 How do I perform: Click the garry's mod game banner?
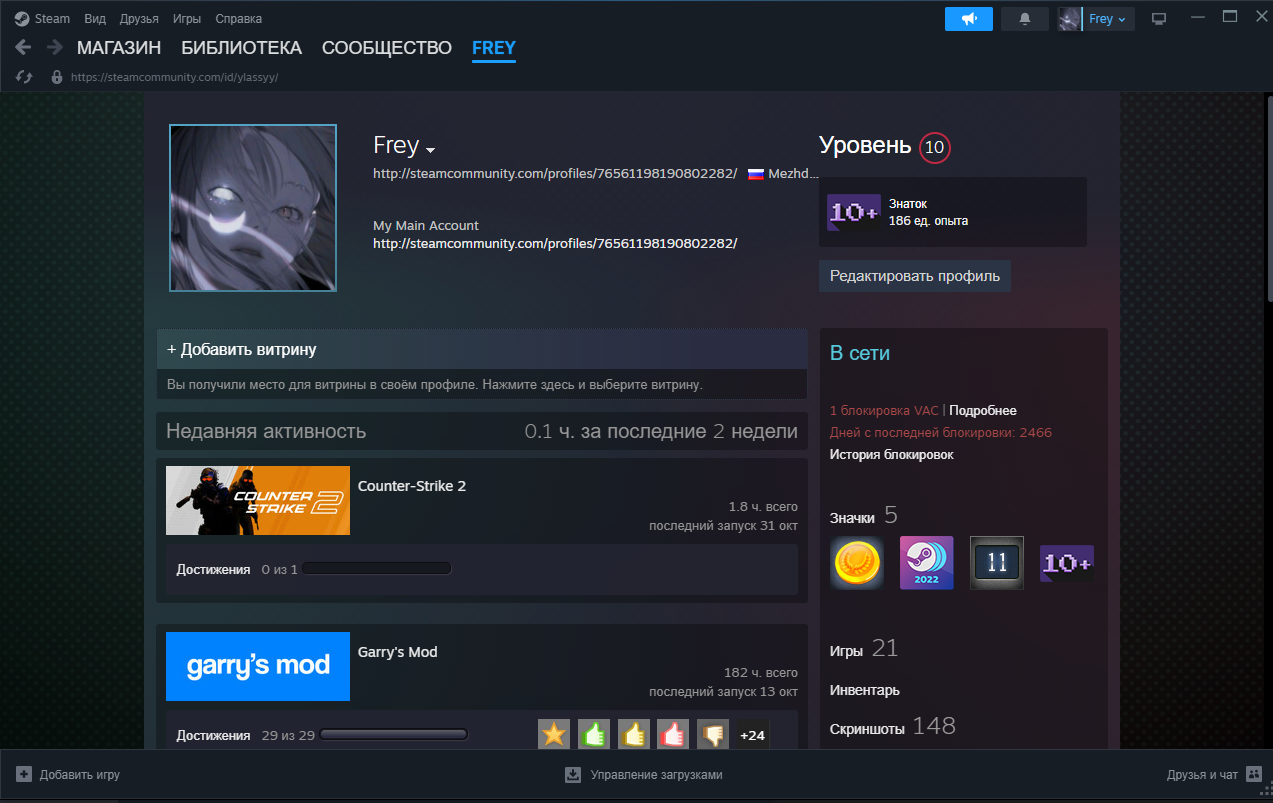coord(258,666)
